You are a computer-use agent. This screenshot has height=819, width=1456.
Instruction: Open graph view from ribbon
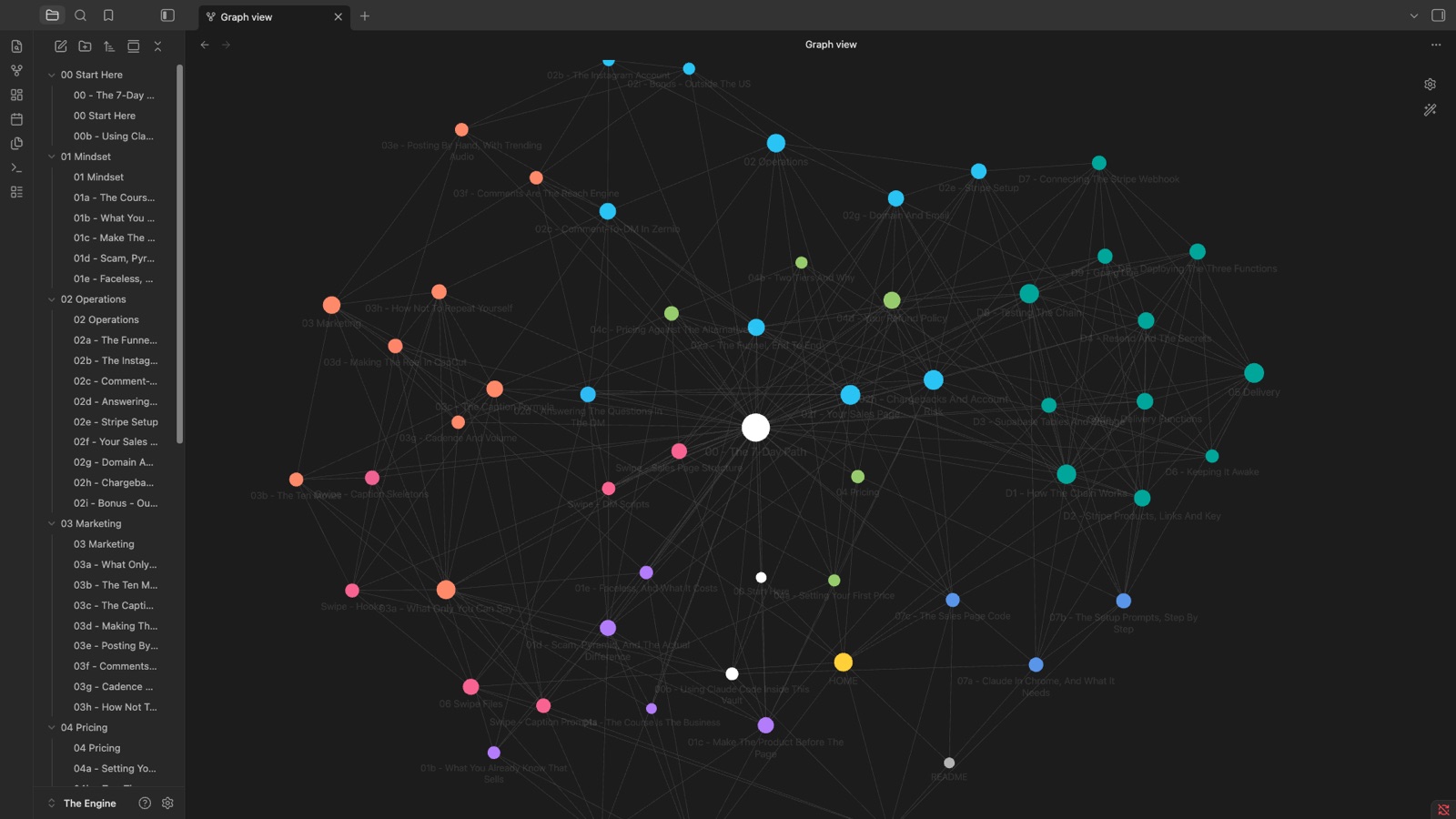click(x=16, y=70)
